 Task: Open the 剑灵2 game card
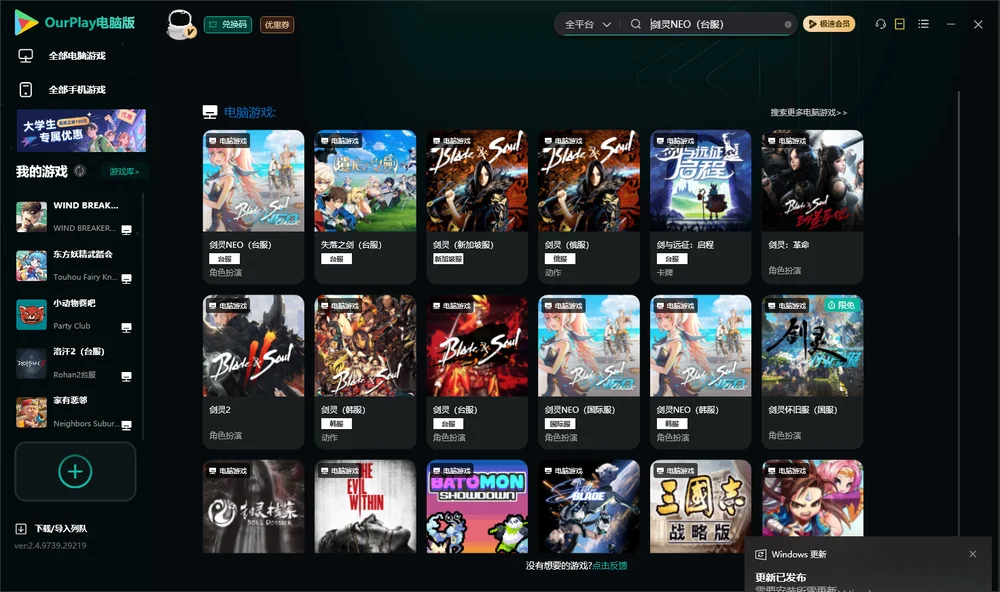pyautogui.click(x=253, y=372)
